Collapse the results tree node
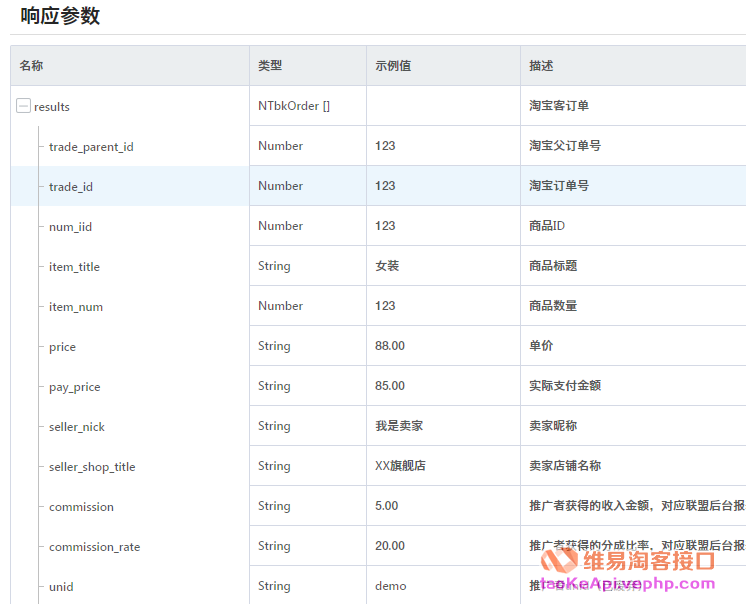Image resolution: width=746 pixels, height=604 pixels. pyautogui.click(x=23, y=106)
